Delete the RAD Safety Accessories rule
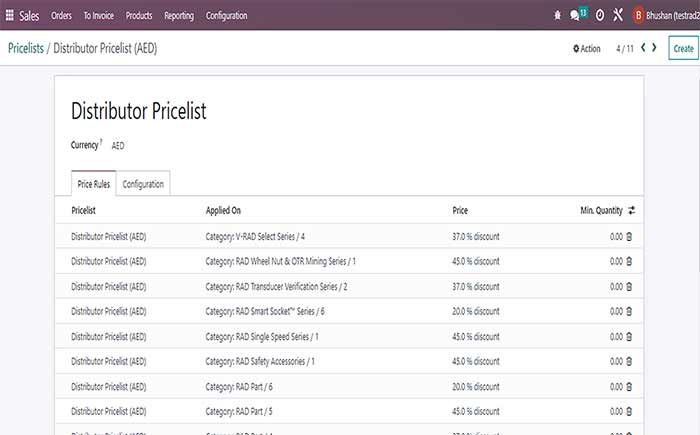Viewport: 700px width, 435px height. [629, 361]
